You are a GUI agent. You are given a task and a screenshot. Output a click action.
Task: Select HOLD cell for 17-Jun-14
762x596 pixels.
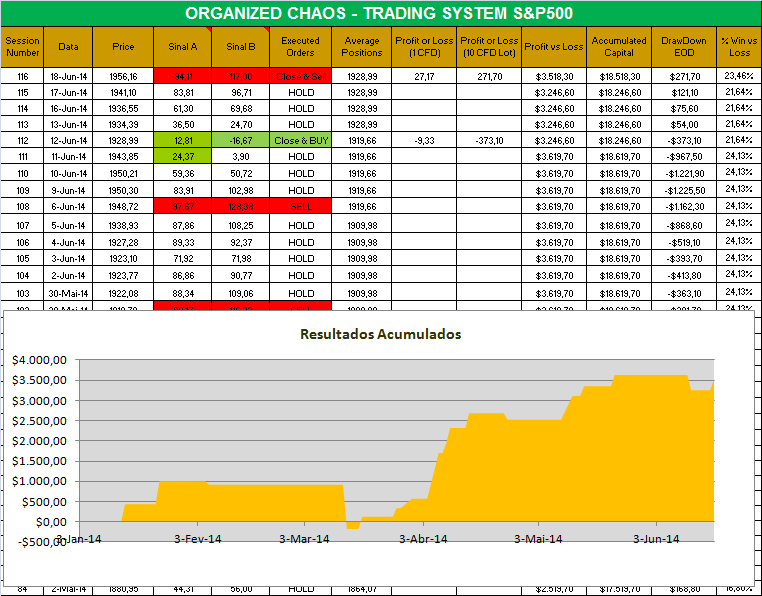[300, 92]
